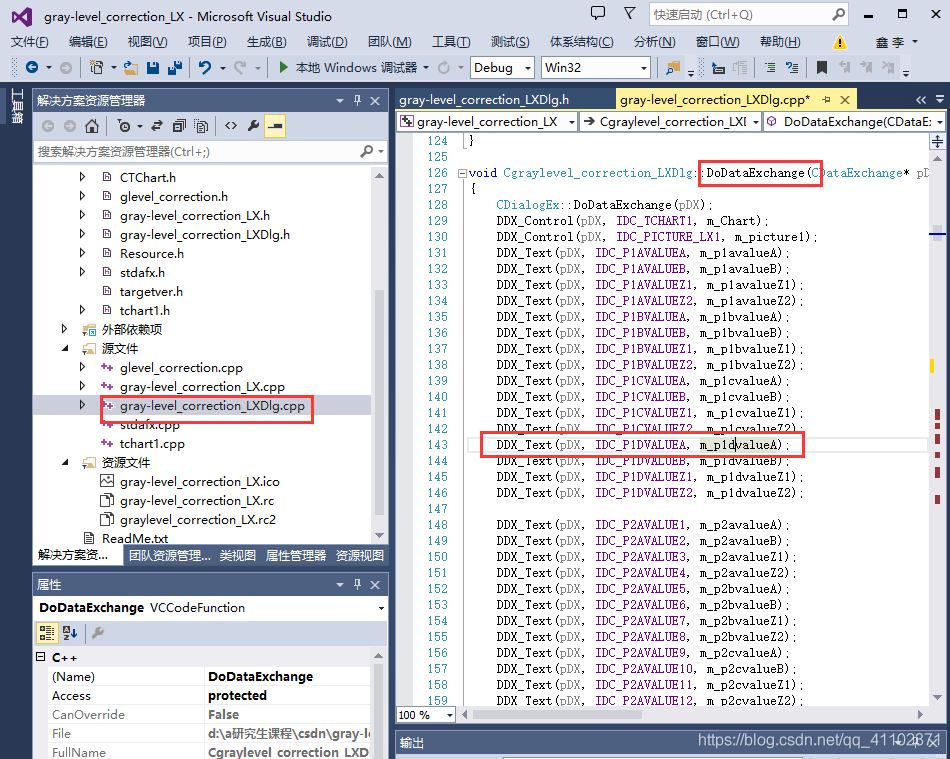The width and height of the screenshot is (950, 759).
Task: Open the 调试(D) menu
Action: (x=327, y=42)
